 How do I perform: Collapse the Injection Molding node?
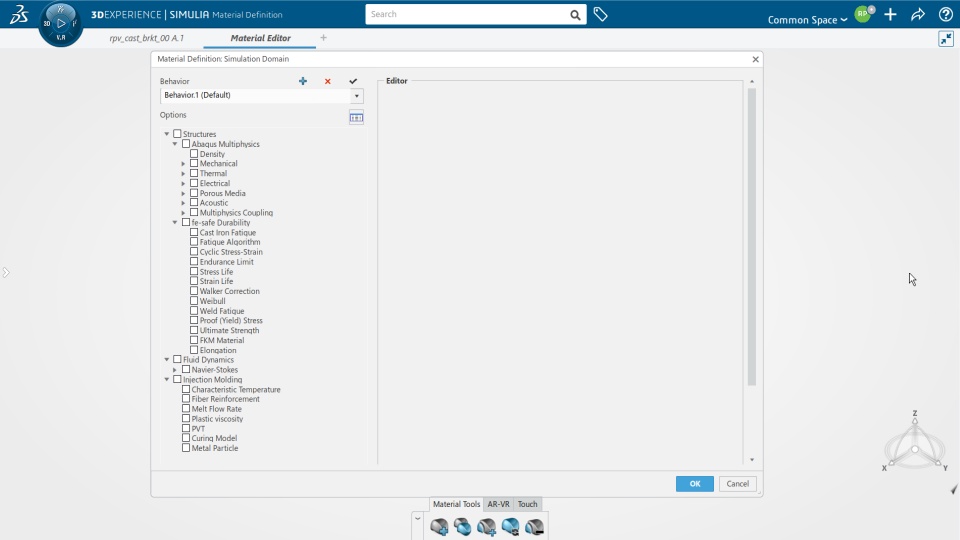point(167,379)
